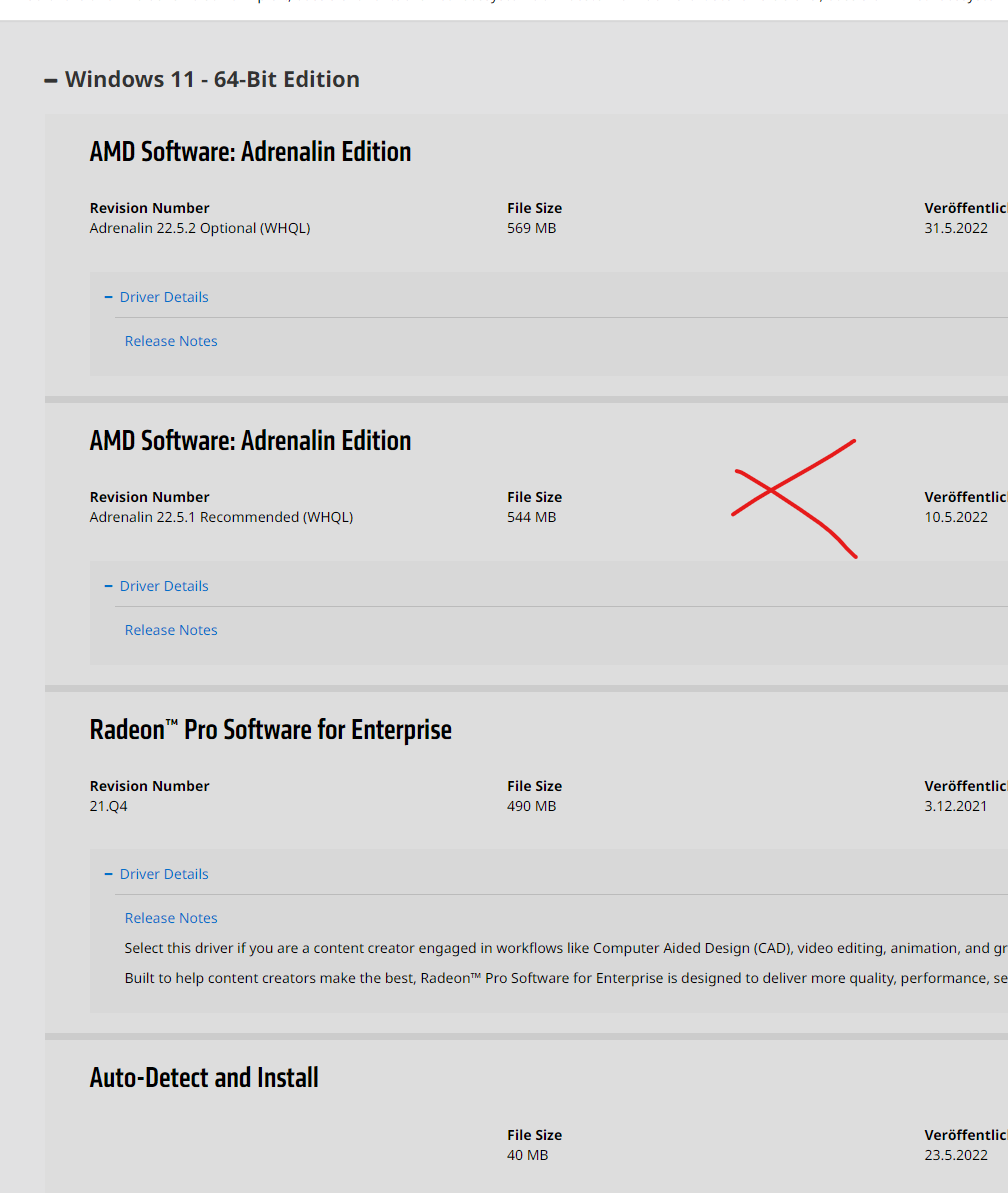Image resolution: width=1008 pixels, height=1193 pixels.
Task: Click the Auto-Detect and Install heading
Action: click(204, 1078)
